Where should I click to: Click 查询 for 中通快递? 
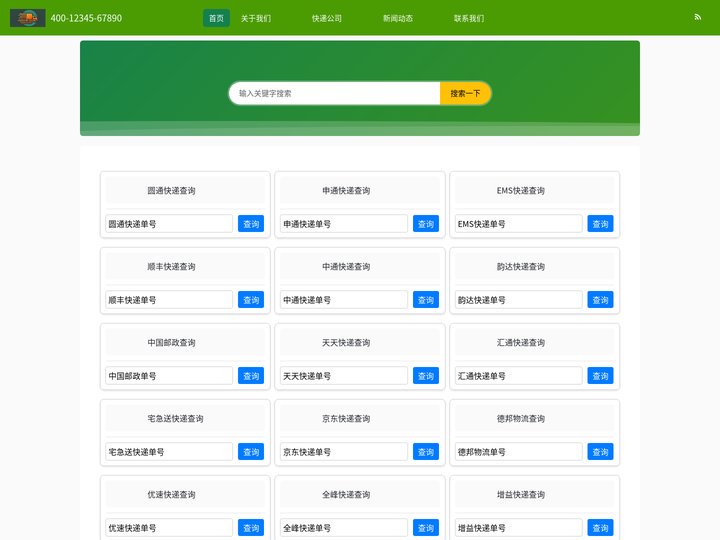(x=426, y=300)
